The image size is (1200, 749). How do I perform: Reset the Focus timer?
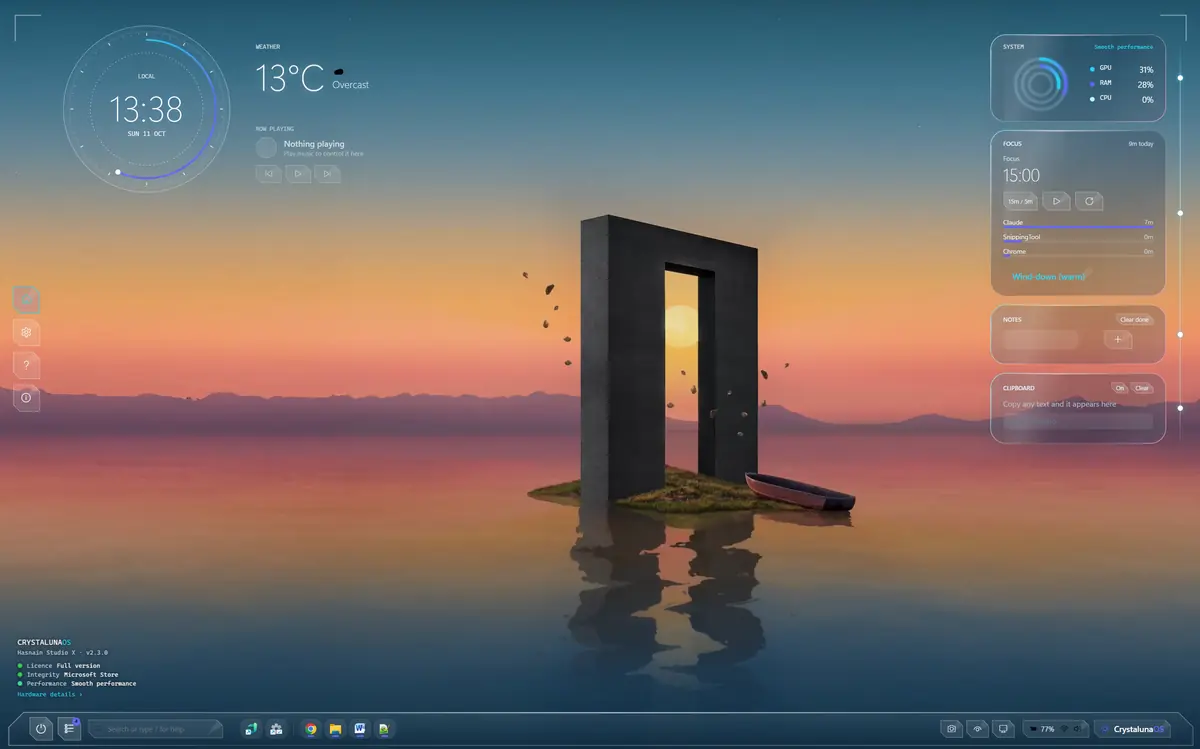[1089, 201]
